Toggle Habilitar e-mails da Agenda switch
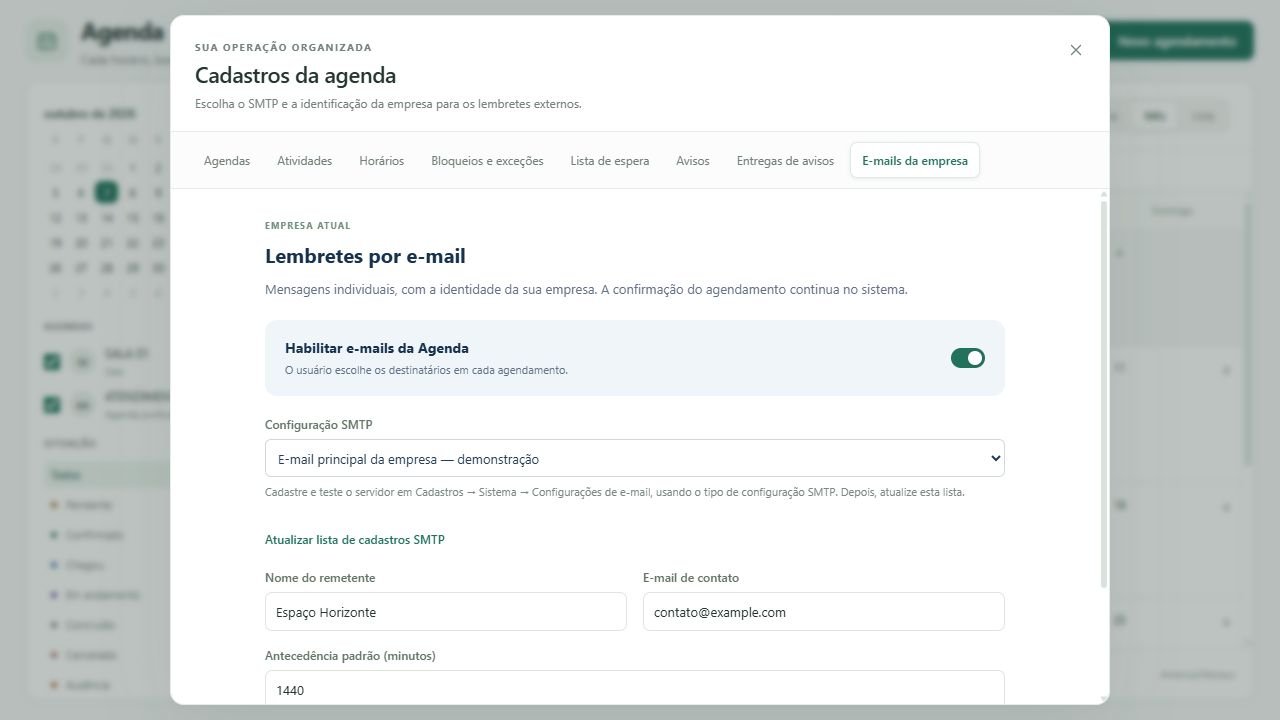The image size is (1280, 720). pyautogui.click(x=967, y=358)
